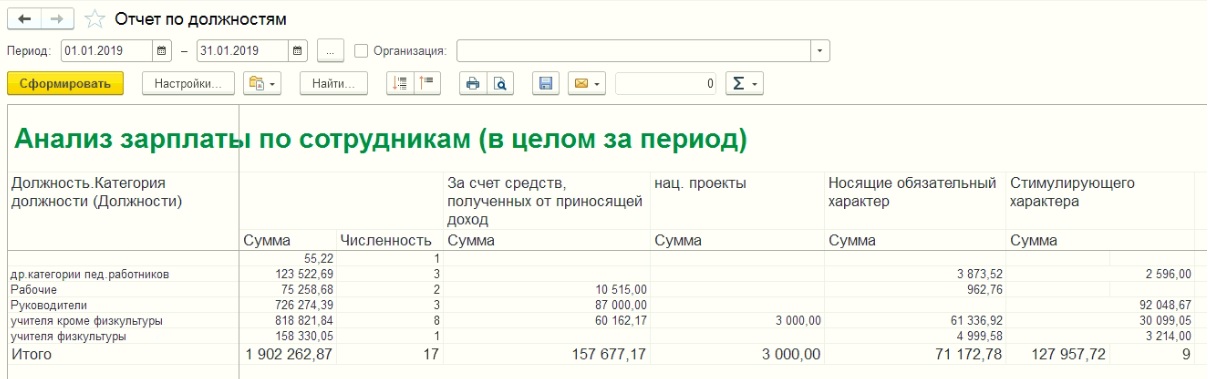Image resolution: width=1208 pixels, height=379 pixels.
Task: Add report to favorites with the star
Action: coord(95,19)
